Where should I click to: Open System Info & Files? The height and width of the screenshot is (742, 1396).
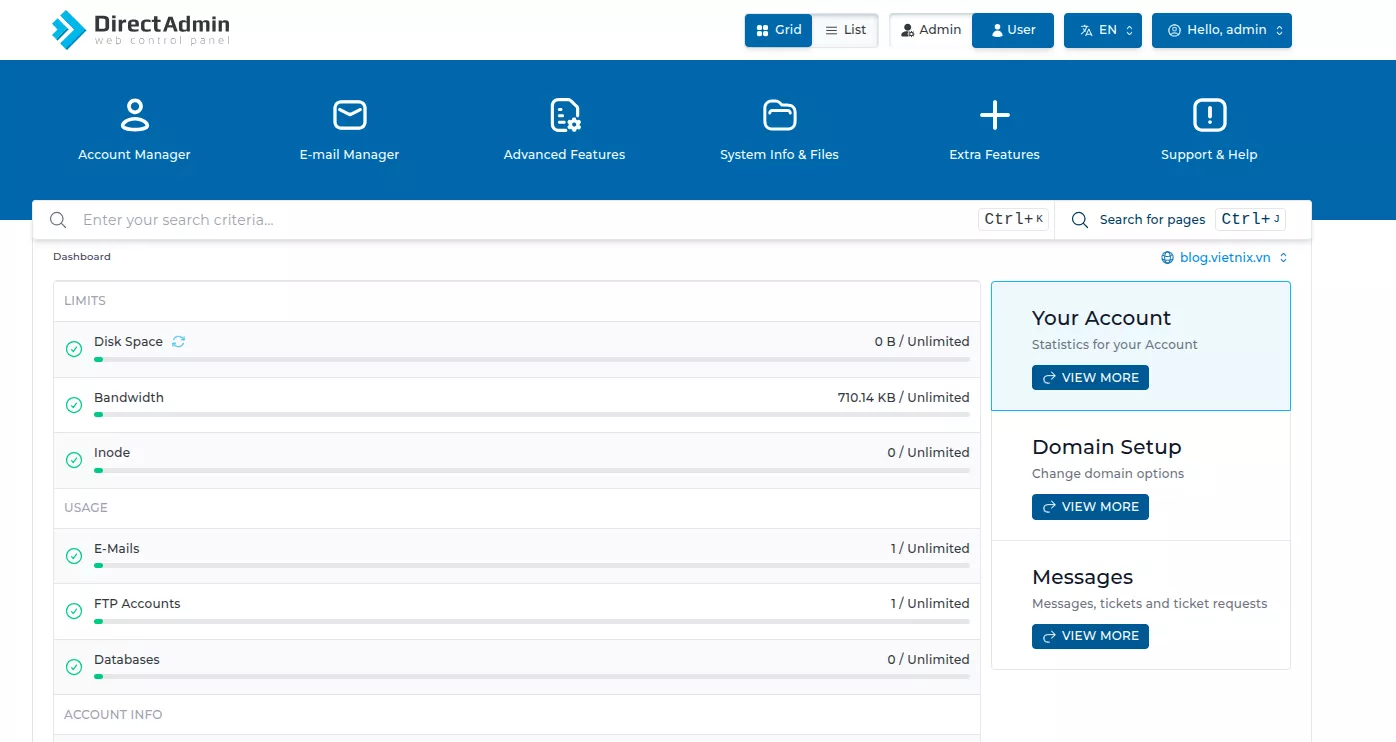[x=779, y=128]
